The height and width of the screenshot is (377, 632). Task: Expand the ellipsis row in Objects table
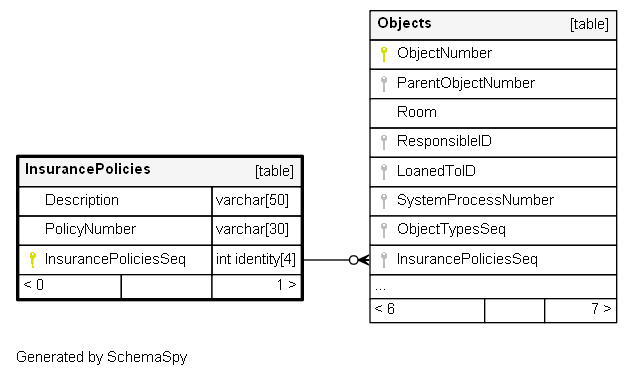pyautogui.click(x=493, y=287)
